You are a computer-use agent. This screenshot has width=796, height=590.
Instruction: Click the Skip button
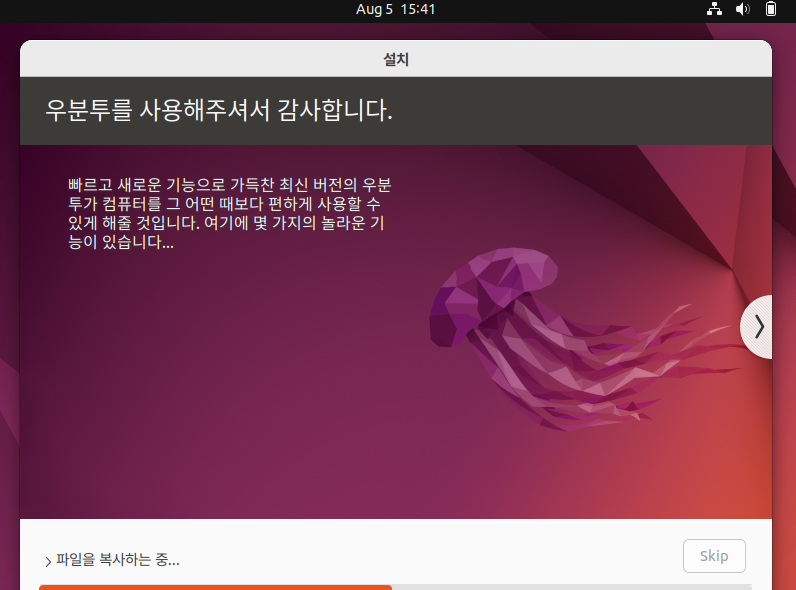pyautogui.click(x=714, y=556)
